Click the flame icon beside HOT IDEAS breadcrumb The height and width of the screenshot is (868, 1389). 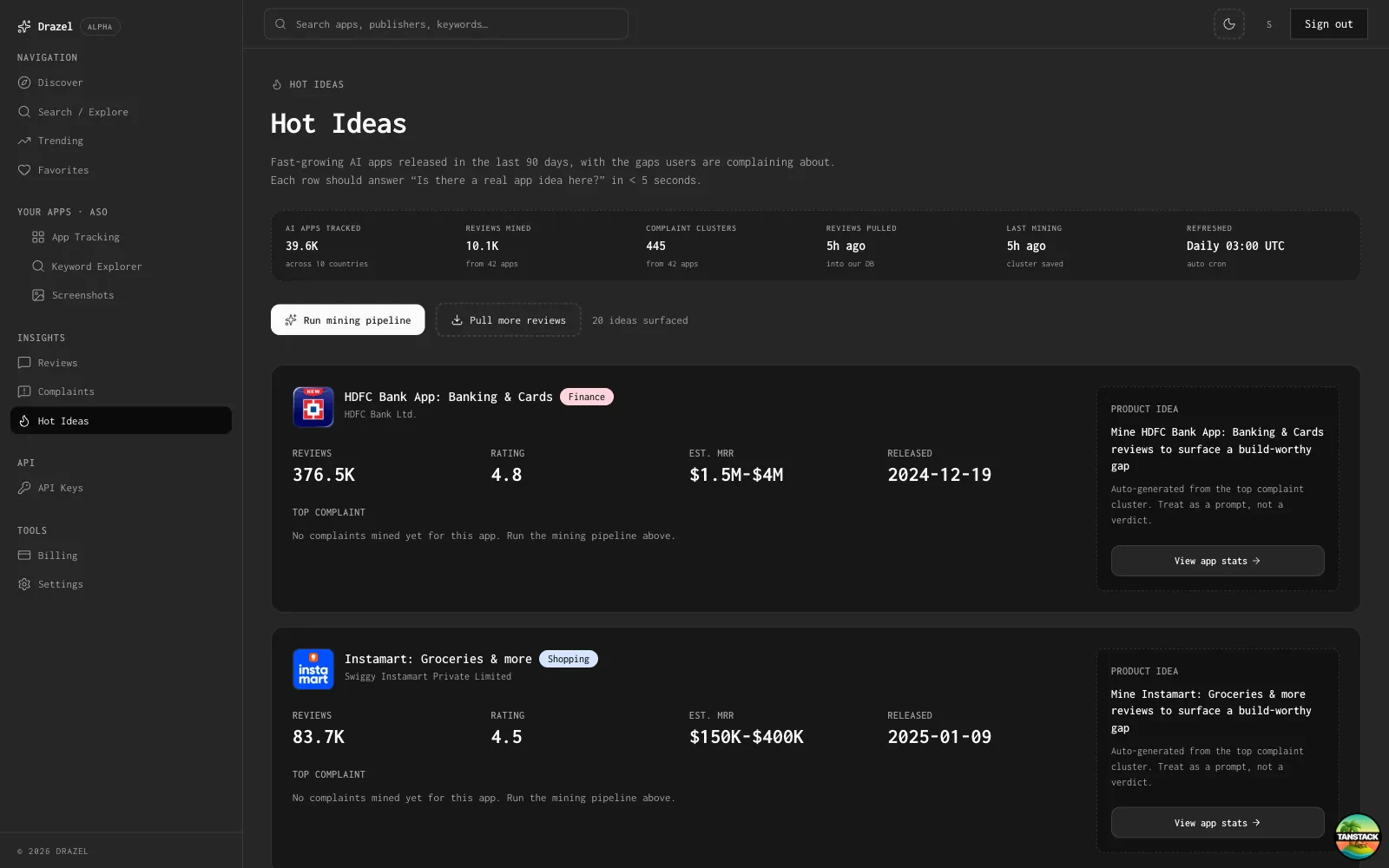click(277, 84)
